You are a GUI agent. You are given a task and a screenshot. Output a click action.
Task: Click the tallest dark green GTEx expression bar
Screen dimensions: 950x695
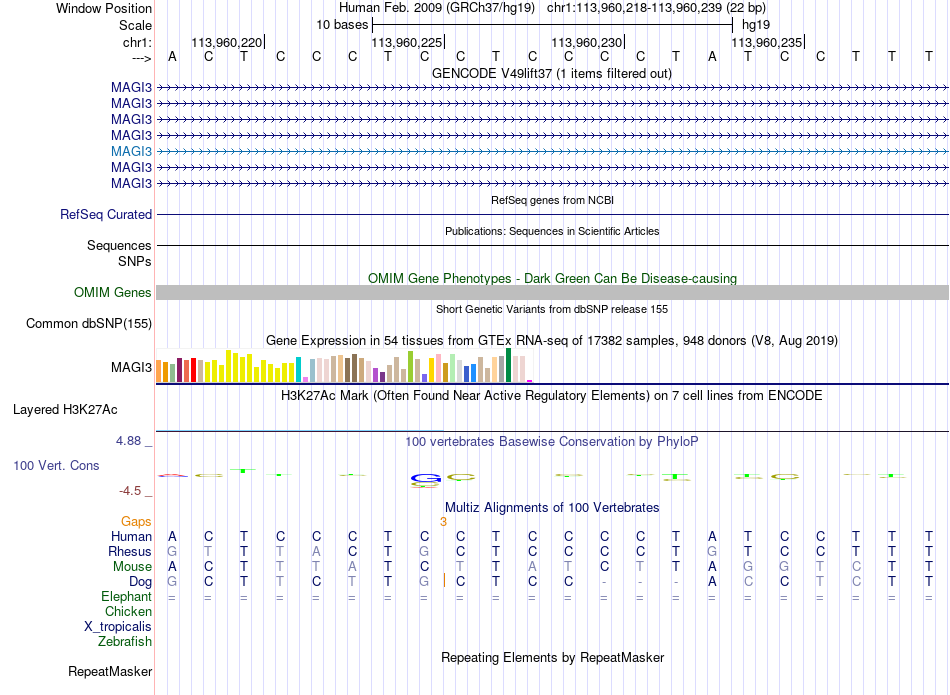coord(509,365)
